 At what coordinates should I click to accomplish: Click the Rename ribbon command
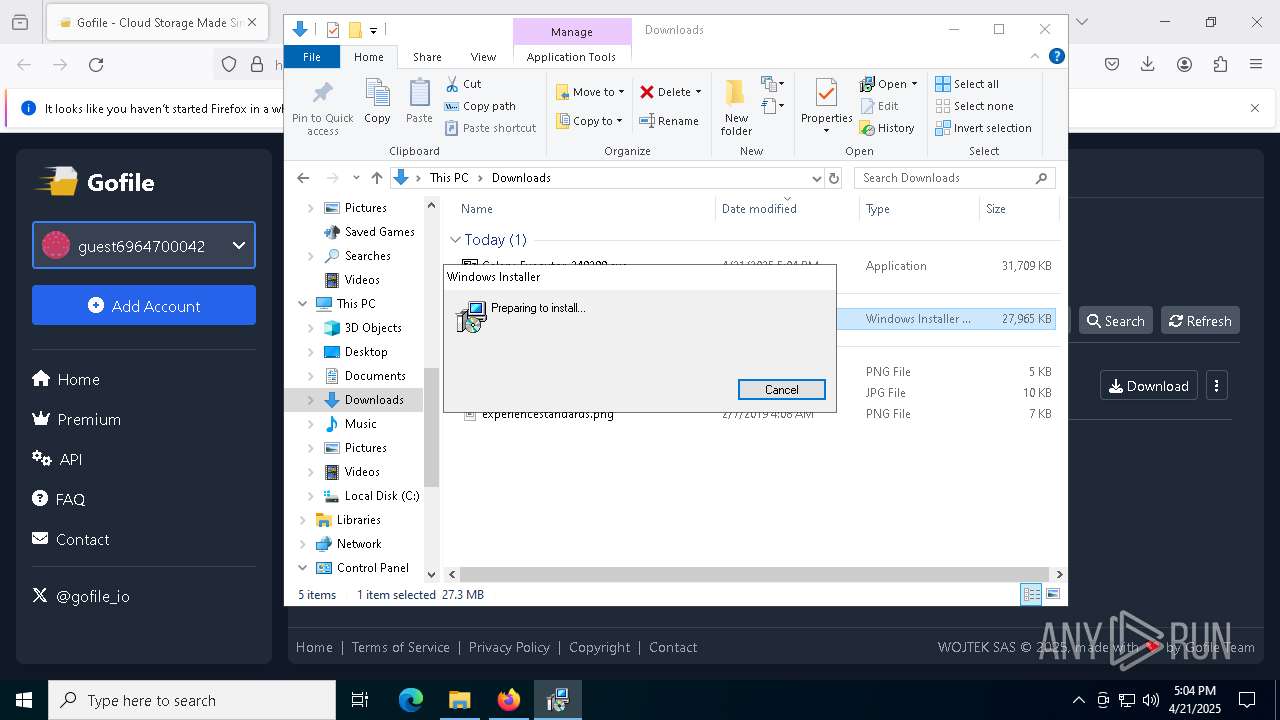click(669, 121)
